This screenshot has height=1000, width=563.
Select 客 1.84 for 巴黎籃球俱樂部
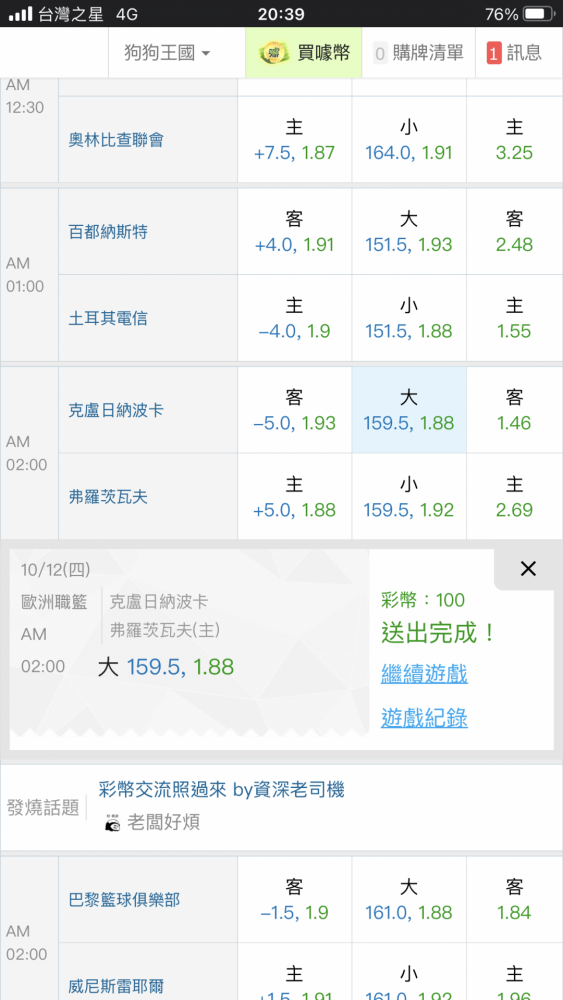515,900
